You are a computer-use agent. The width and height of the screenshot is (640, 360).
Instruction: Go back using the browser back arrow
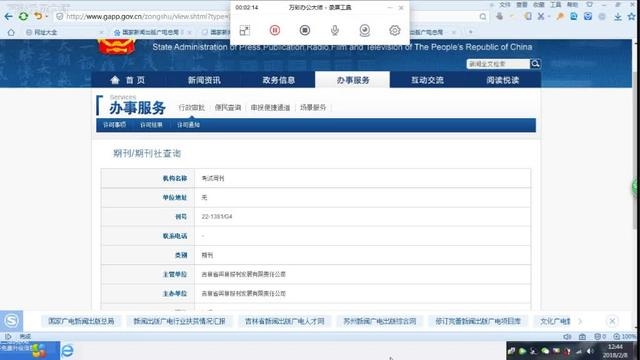8,16
